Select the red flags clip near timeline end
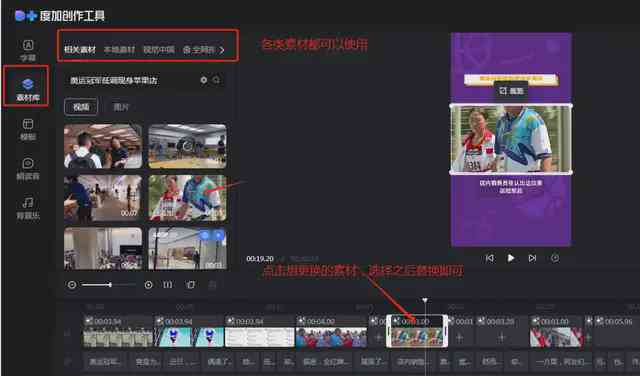The height and width of the screenshot is (376, 640). (556, 331)
